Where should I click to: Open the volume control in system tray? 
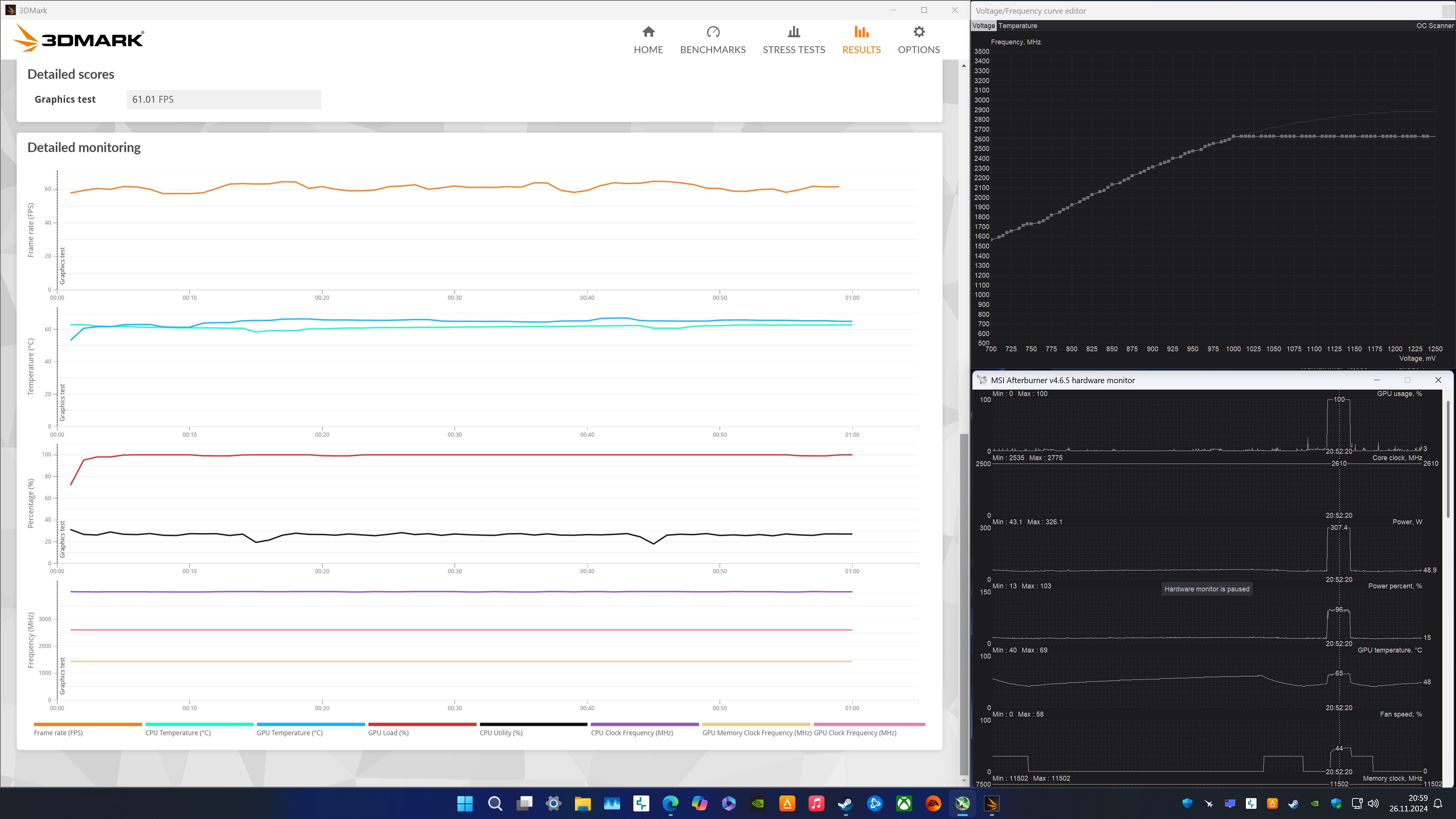coord(1373,803)
